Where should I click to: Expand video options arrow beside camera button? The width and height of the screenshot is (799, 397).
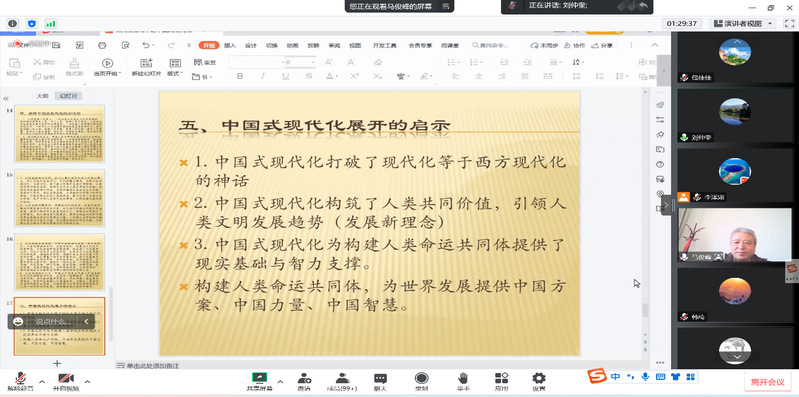[x=87, y=381]
